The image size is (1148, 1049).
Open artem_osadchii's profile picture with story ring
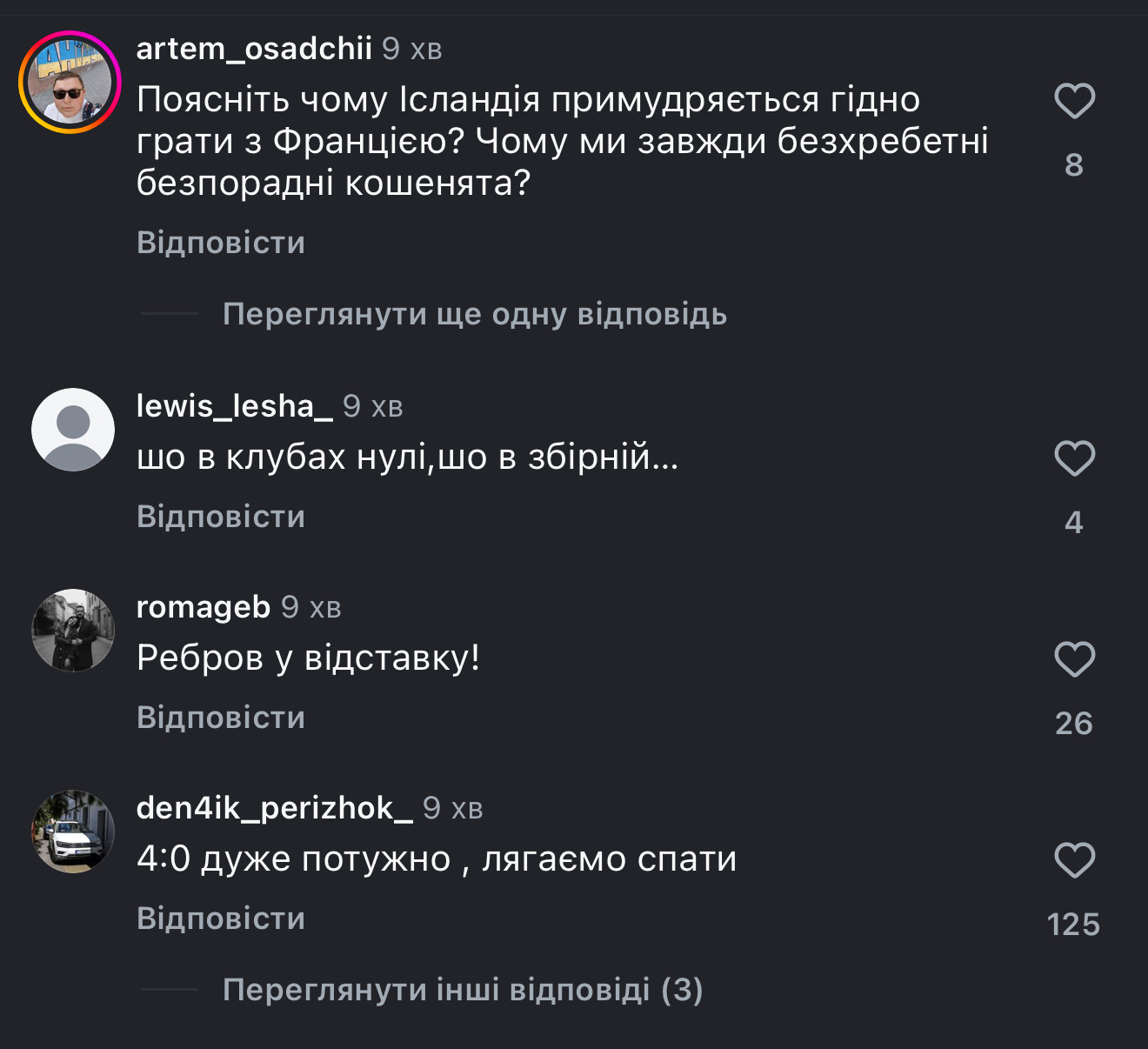pos(70,83)
